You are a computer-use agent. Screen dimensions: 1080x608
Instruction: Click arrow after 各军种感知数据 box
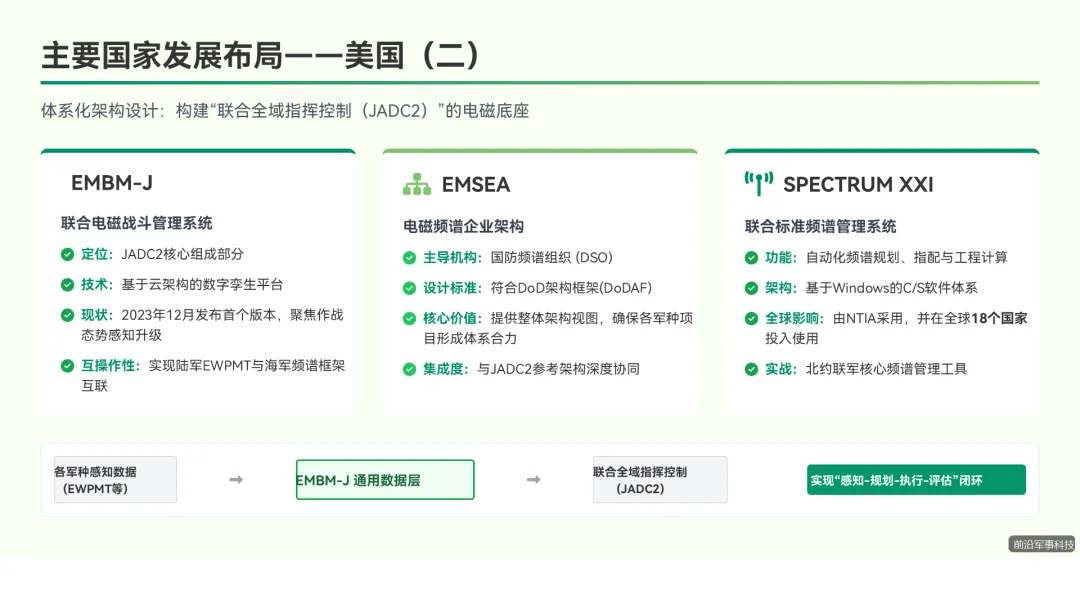(236, 479)
